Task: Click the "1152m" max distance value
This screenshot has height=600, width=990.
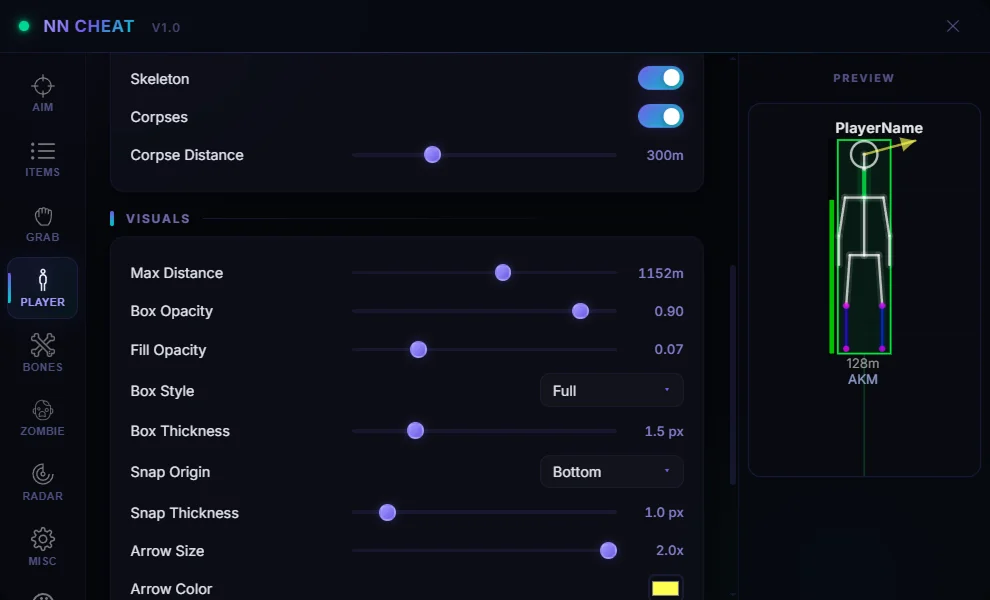Action: (660, 273)
